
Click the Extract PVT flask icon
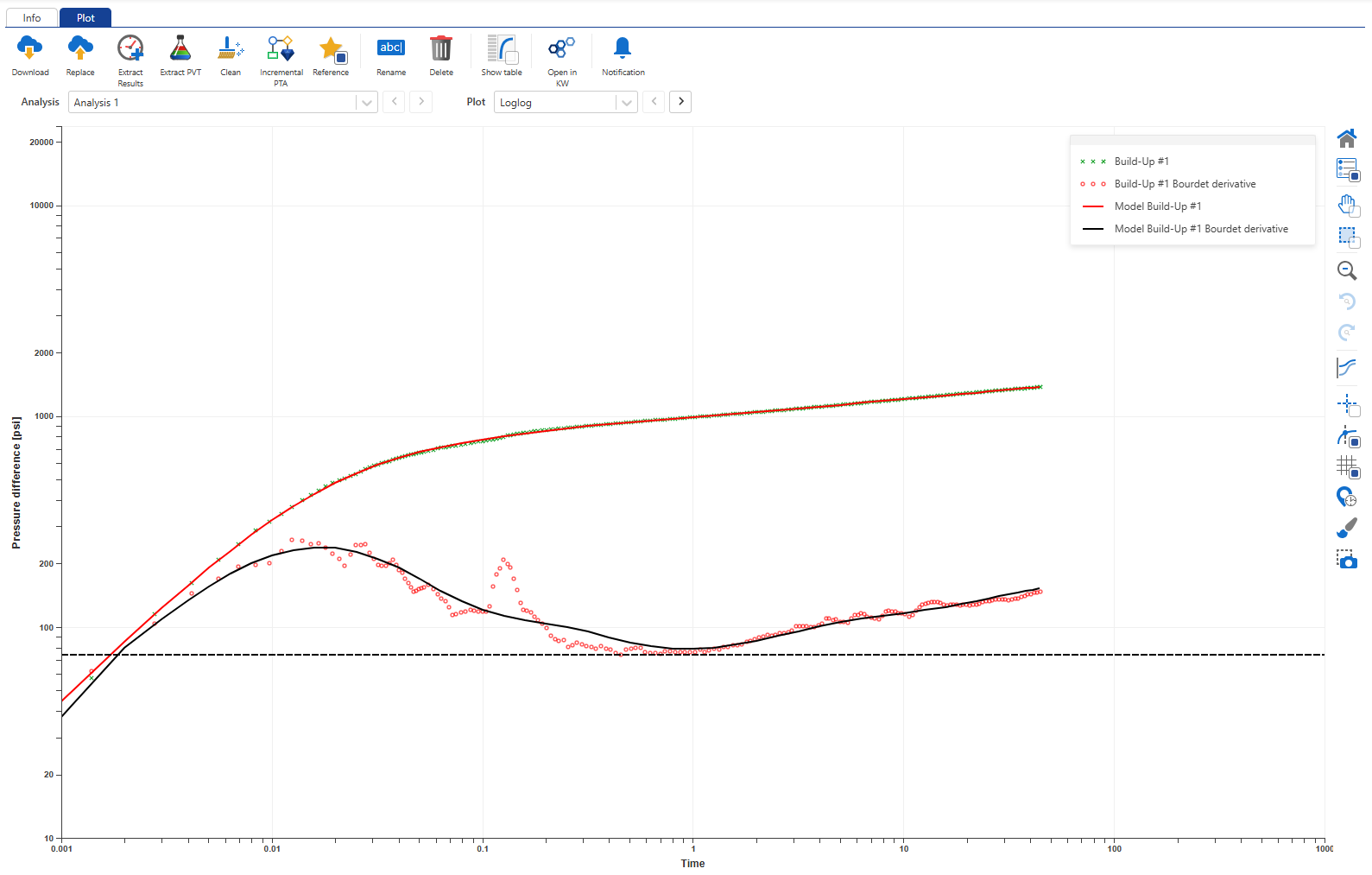pyautogui.click(x=180, y=49)
